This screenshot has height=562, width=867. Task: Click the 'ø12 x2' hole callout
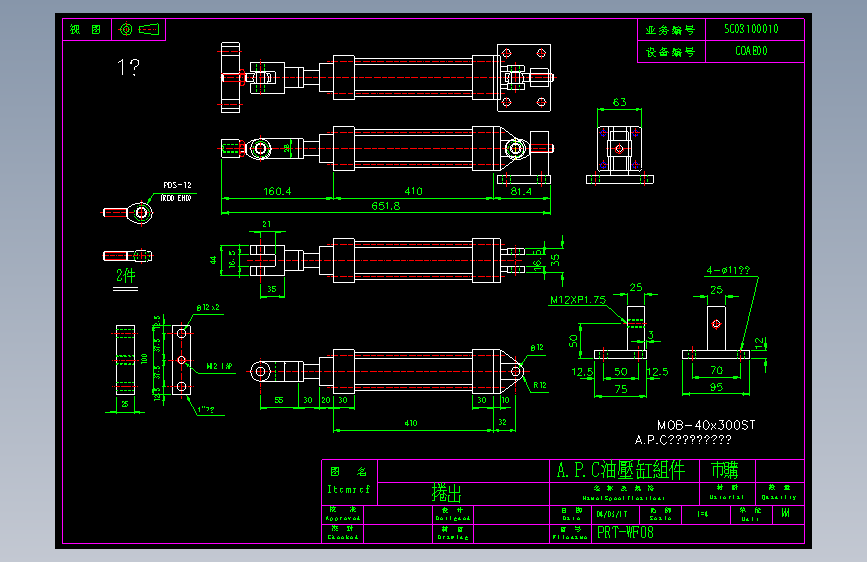pos(208,307)
